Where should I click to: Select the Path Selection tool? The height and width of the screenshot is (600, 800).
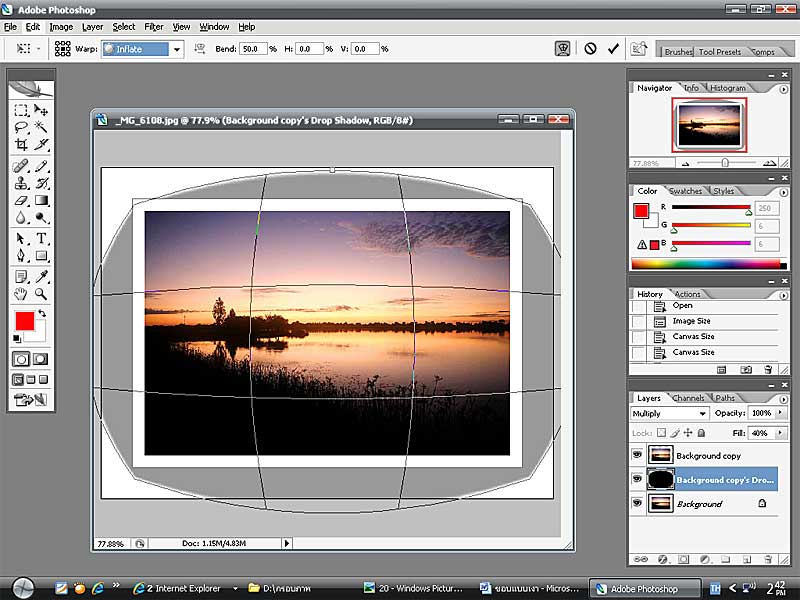pyautogui.click(x=21, y=238)
